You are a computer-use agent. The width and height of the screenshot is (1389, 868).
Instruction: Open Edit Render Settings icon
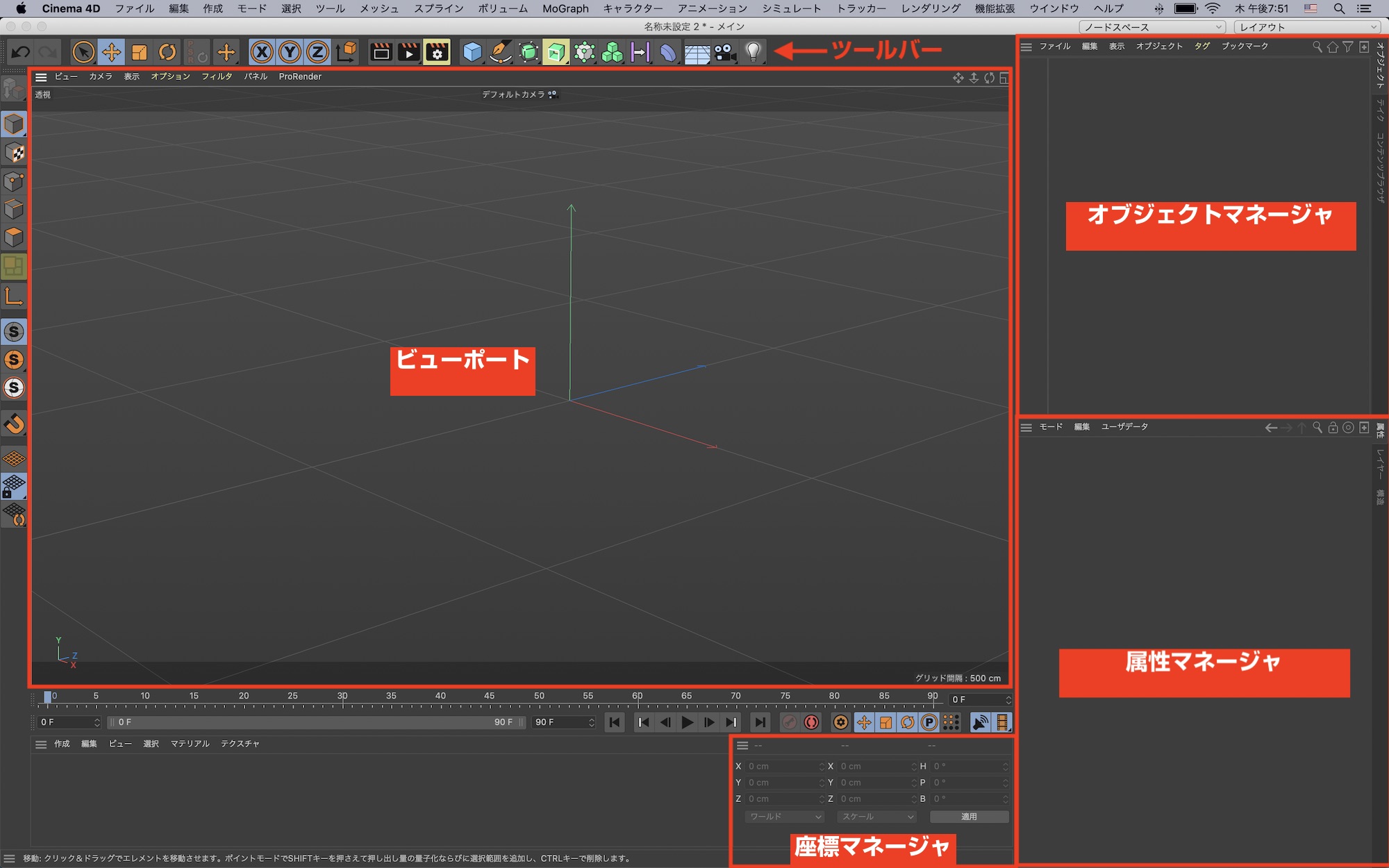(437, 52)
